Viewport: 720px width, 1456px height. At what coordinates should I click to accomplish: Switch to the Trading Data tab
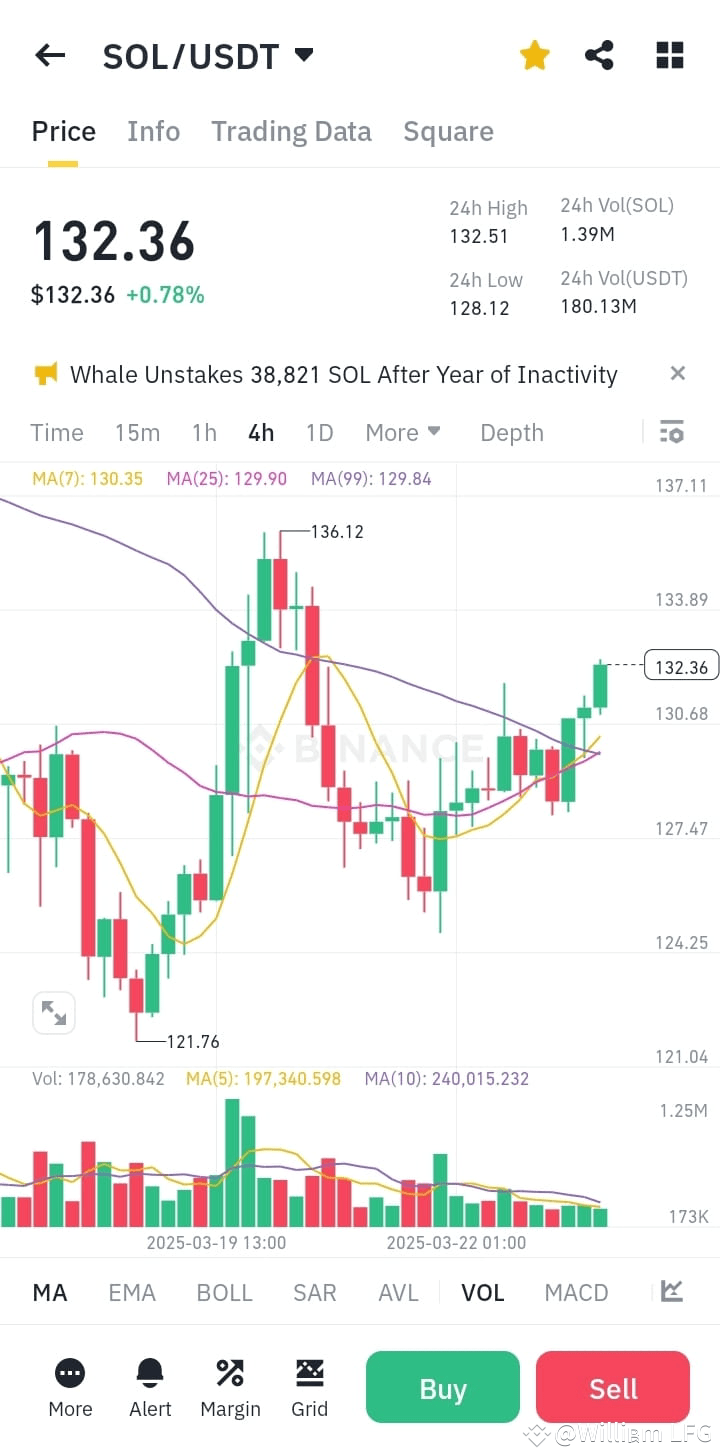click(x=291, y=131)
